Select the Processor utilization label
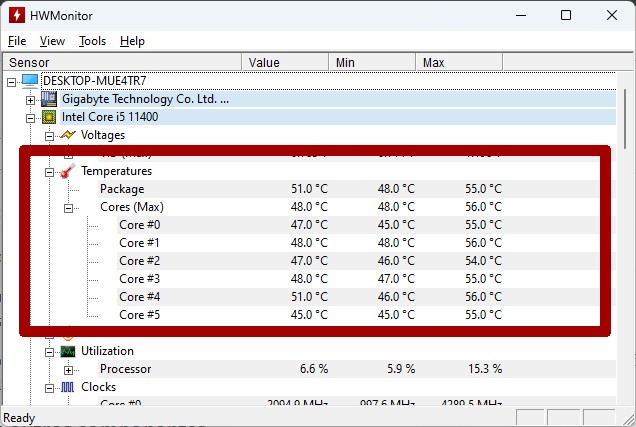The image size is (636, 427). tap(125, 369)
